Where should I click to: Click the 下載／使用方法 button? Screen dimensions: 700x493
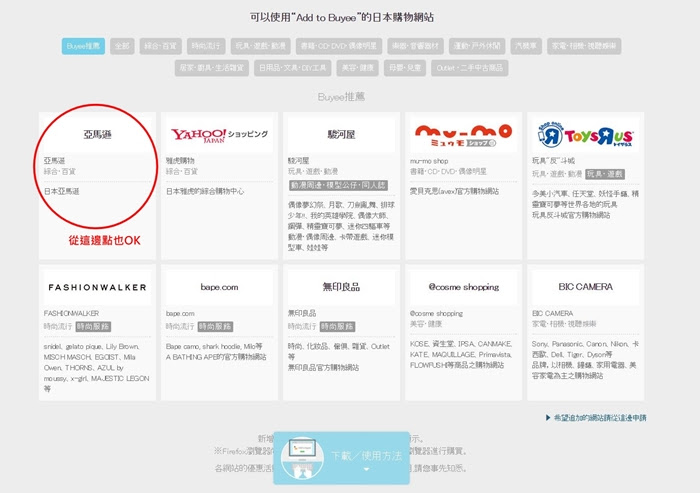(342, 458)
